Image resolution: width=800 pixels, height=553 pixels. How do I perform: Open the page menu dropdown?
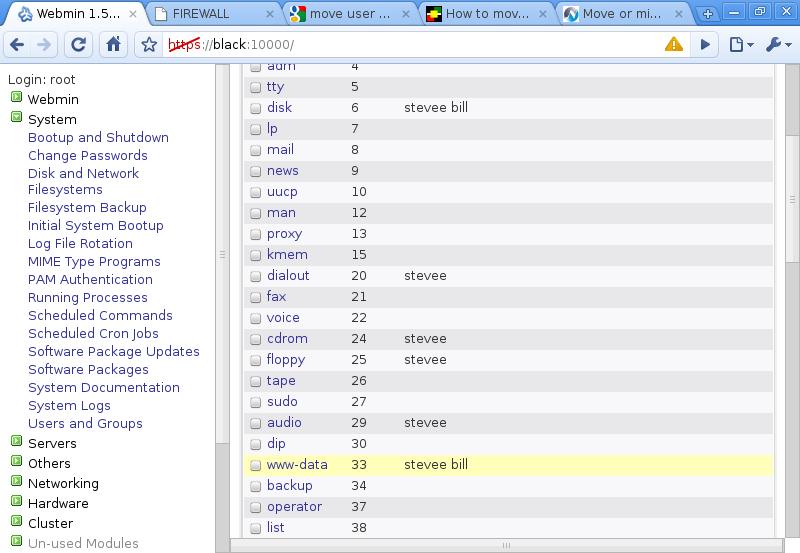[x=740, y=45]
